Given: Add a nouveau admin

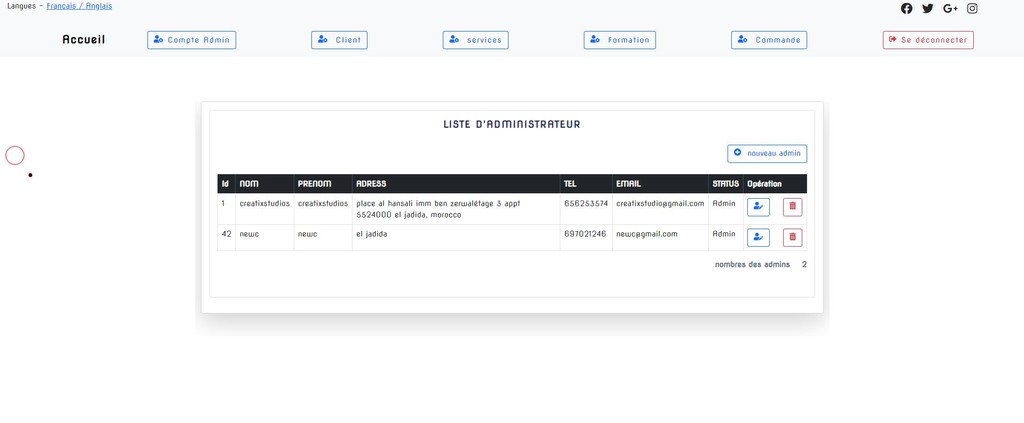Looking at the screenshot, I should [767, 153].
